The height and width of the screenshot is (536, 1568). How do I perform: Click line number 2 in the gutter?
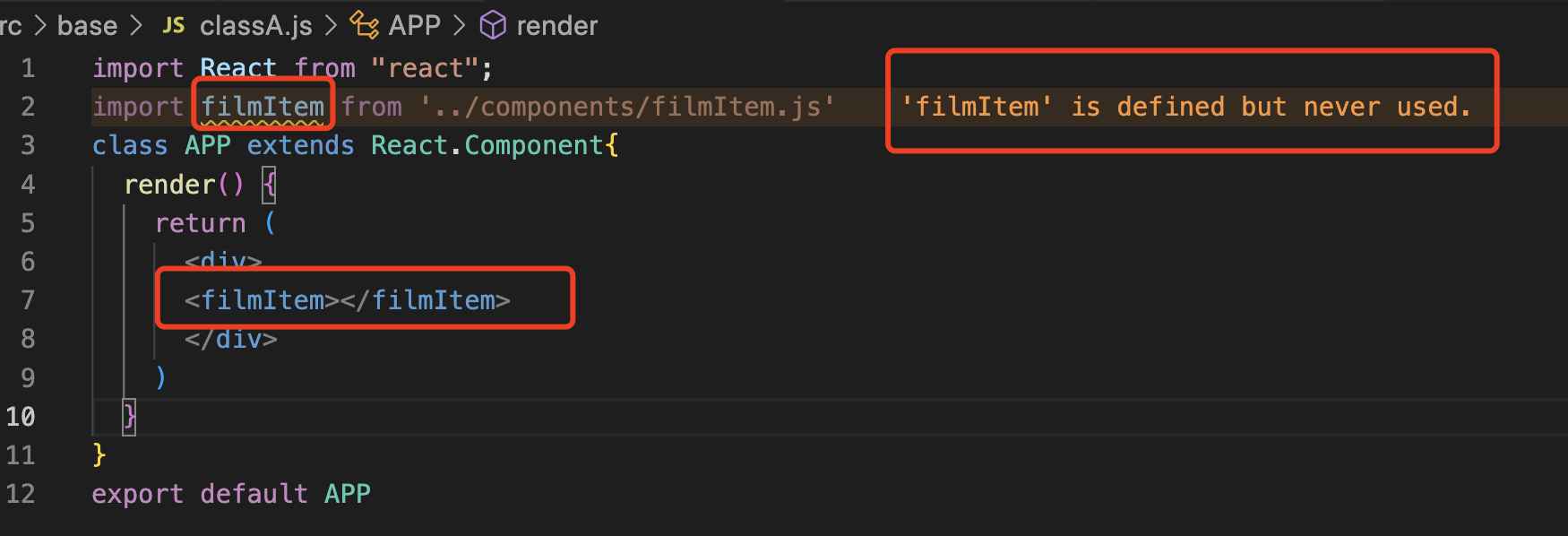point(28,107)
